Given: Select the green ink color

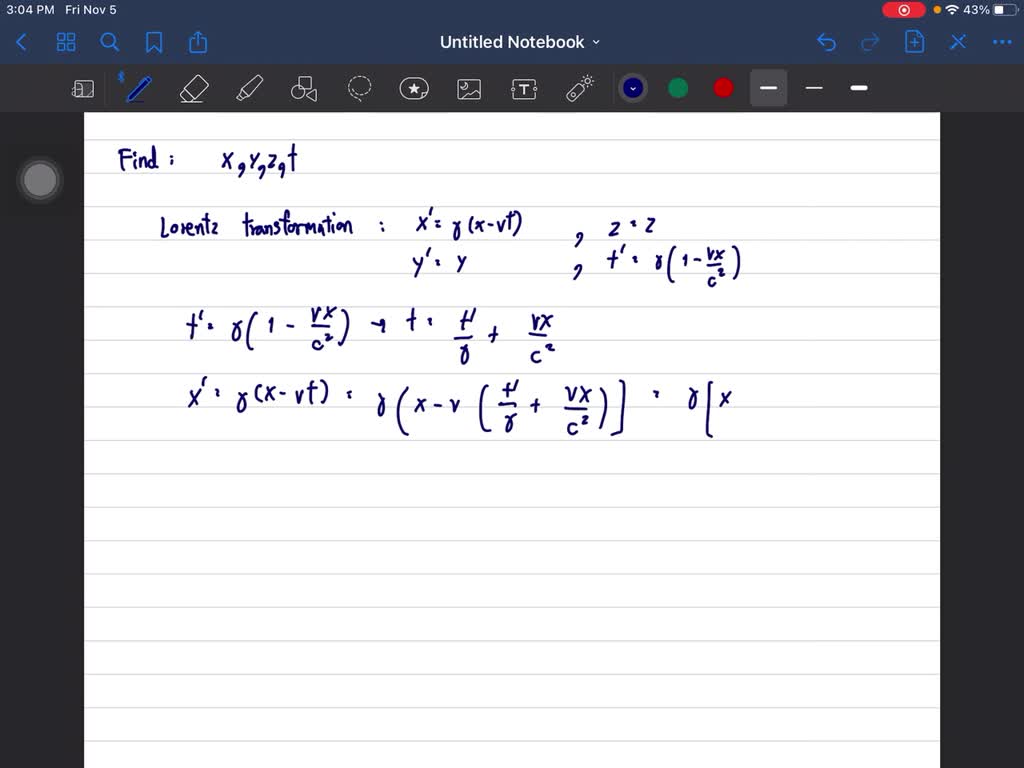Looking at the screenshot, I should [x=678, y=88].
